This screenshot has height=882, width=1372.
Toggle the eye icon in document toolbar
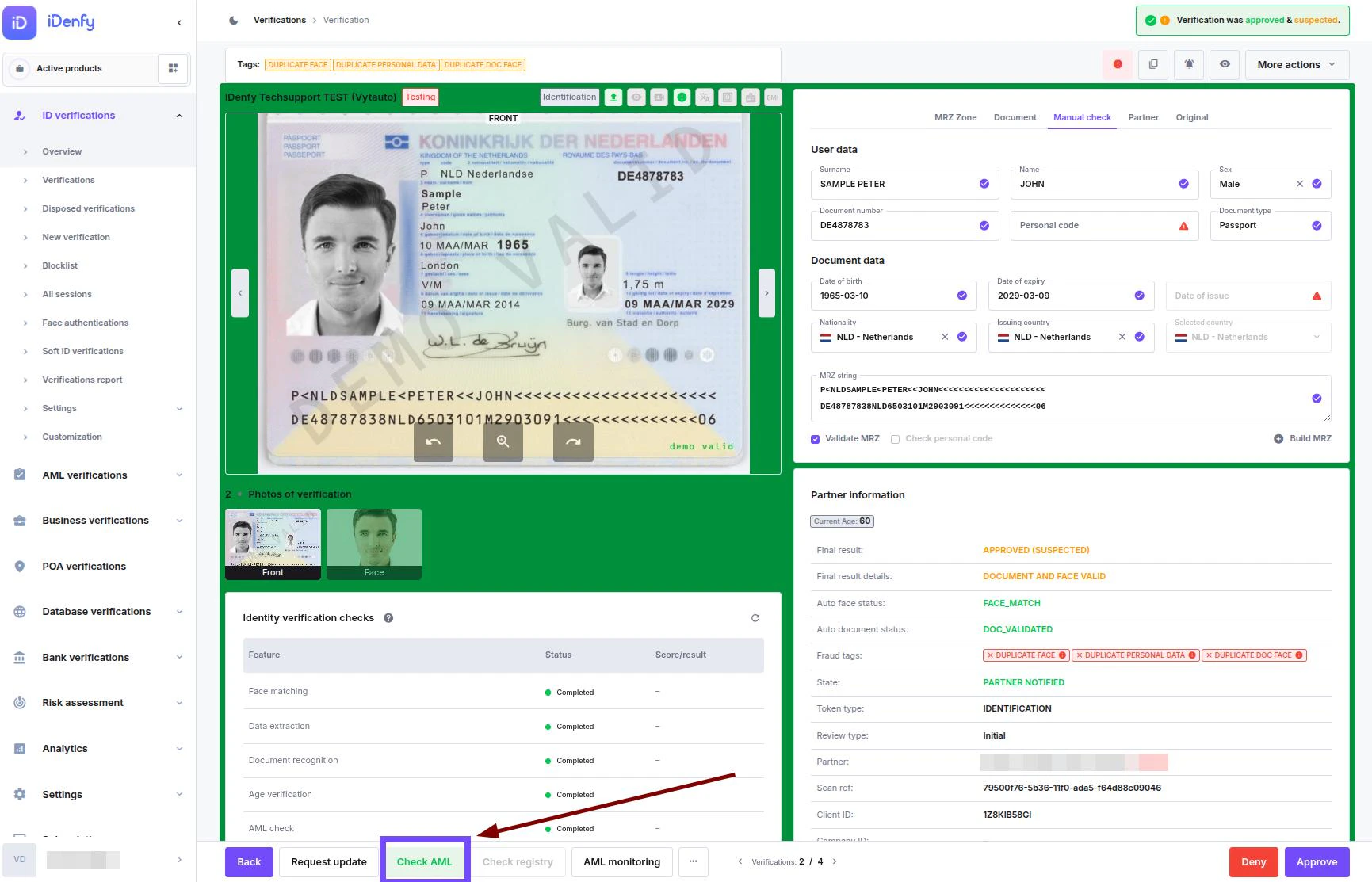[x=636, y=97]
